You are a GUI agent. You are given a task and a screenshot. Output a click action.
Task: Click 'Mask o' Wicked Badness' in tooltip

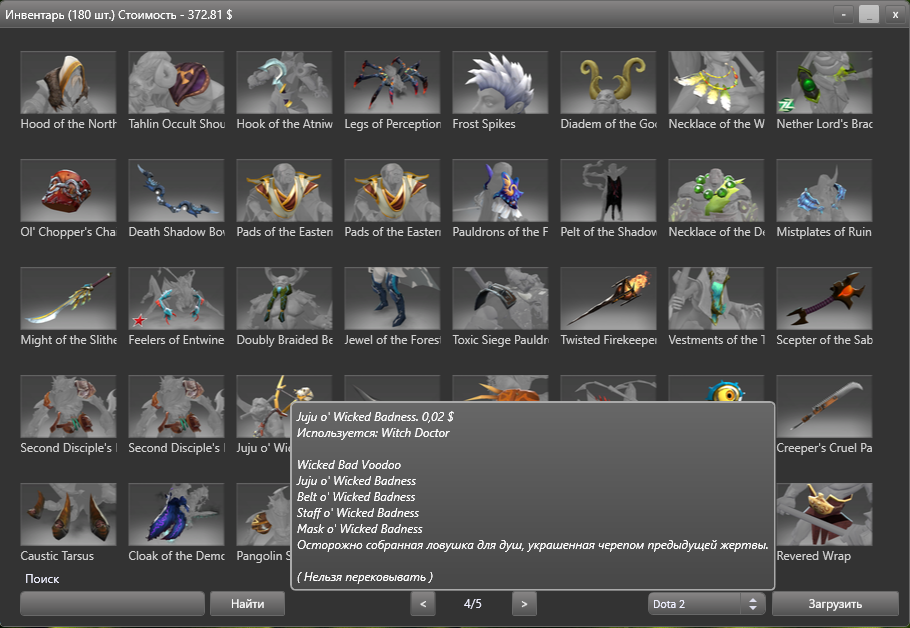pos(359,529)
